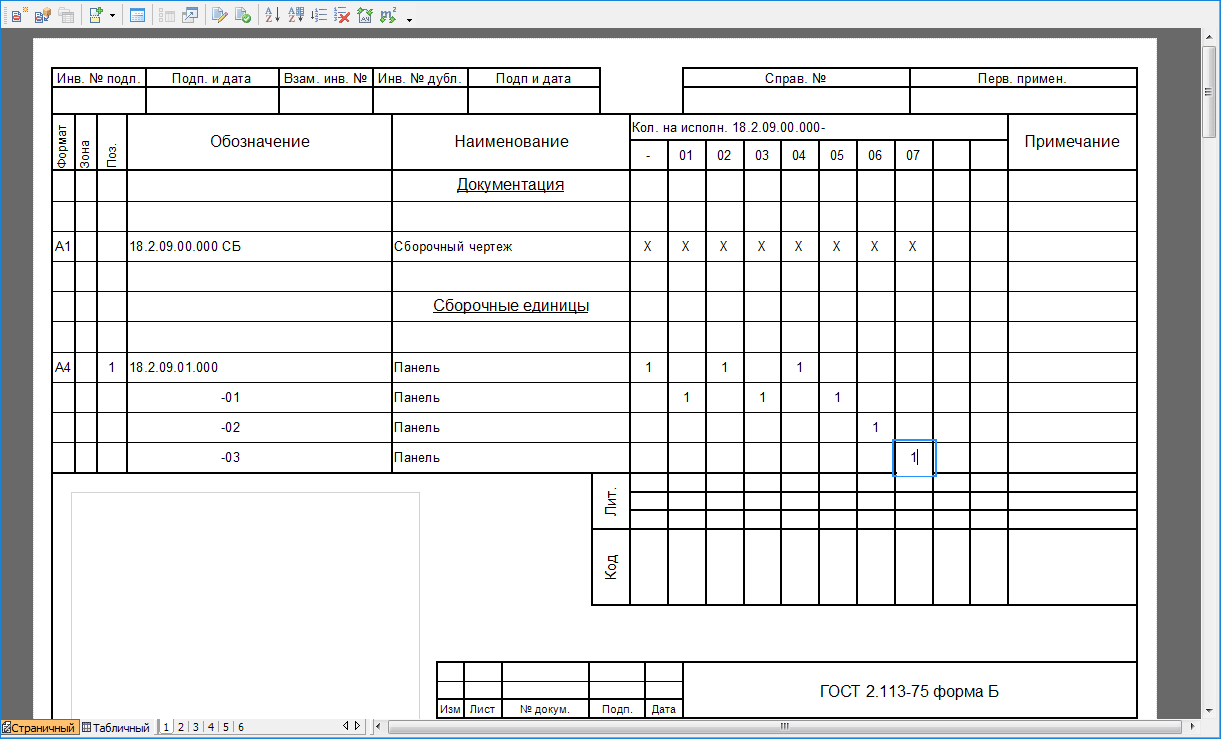
Task: Go to page 3 tab
Action: (196, 727)
